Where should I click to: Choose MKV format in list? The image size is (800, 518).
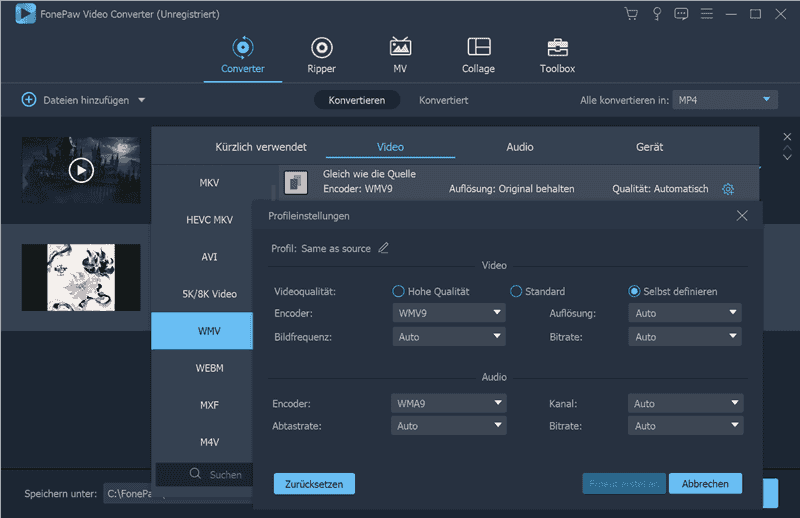[x=209, y=183]
